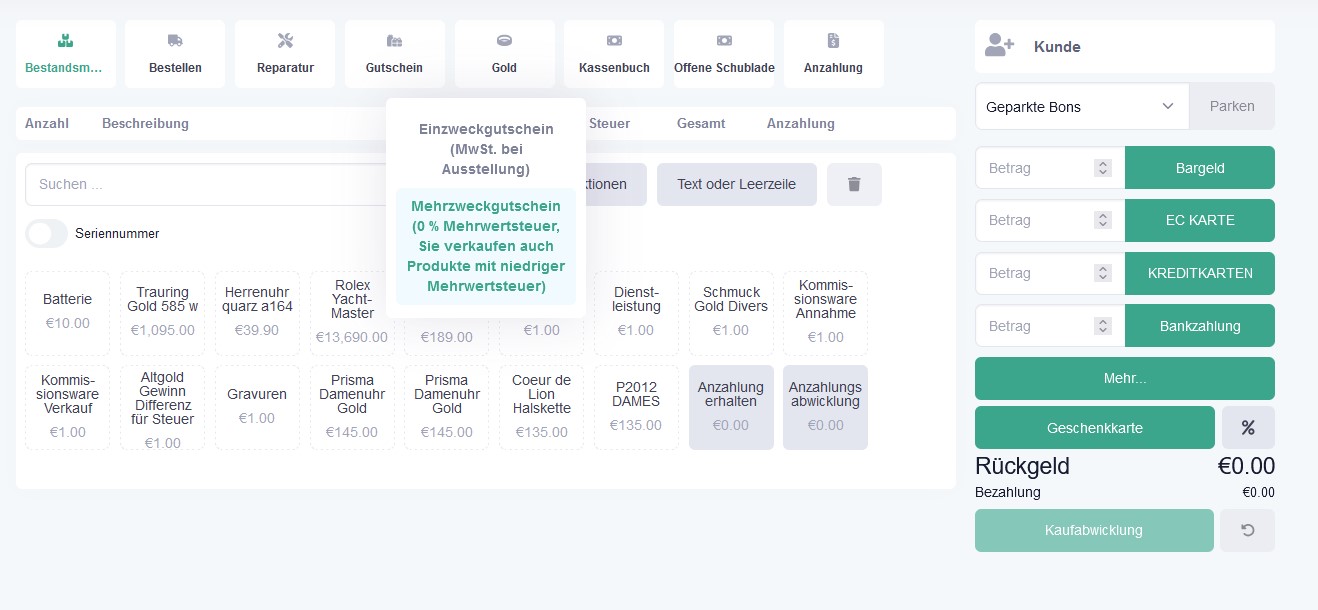
Task: Select Mehrzweckgutschein option in popup
Action: coord(486,246)
